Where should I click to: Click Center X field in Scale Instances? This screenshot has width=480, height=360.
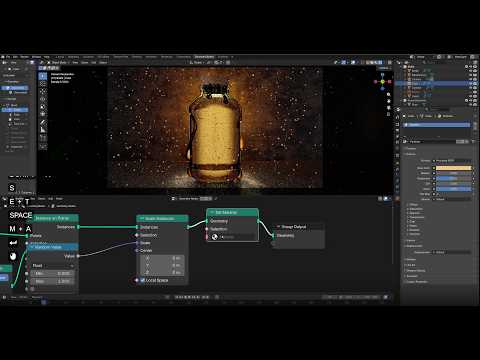click(x=162, y=258)
